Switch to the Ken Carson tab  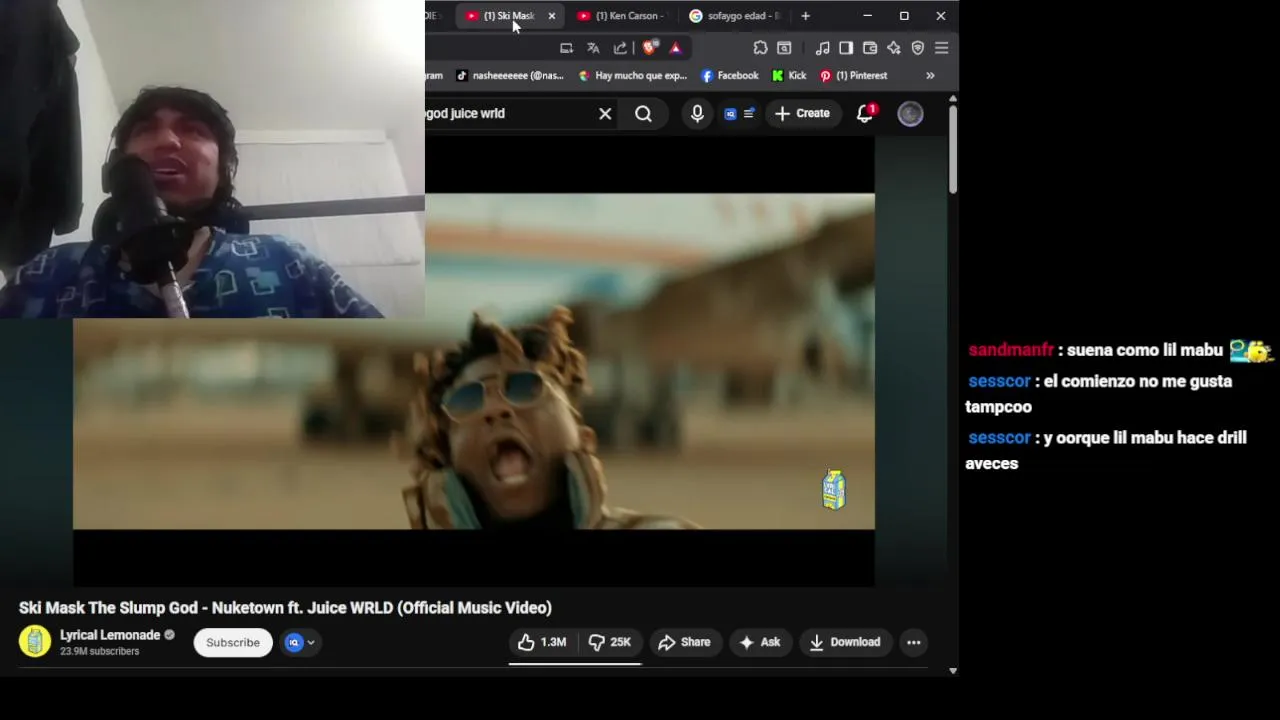620,16
